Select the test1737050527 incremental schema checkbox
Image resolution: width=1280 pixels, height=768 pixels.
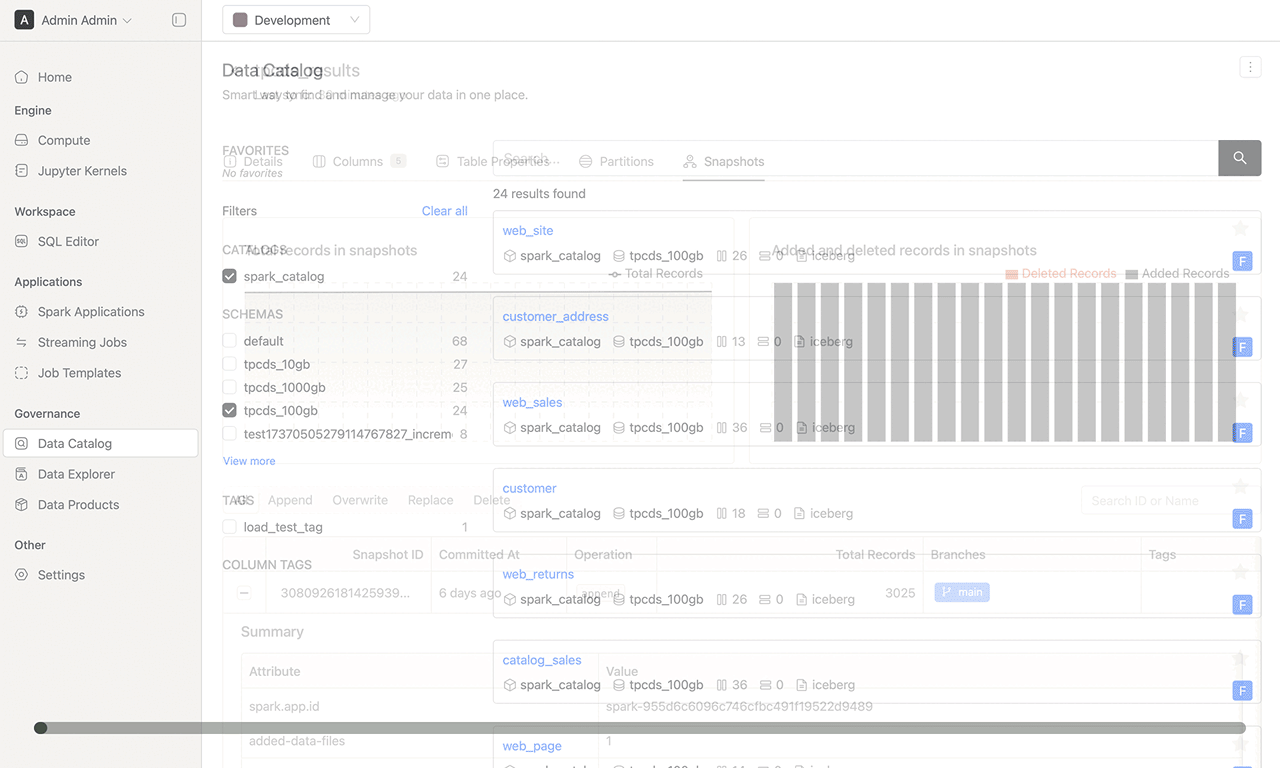click(x=230, y=434)
